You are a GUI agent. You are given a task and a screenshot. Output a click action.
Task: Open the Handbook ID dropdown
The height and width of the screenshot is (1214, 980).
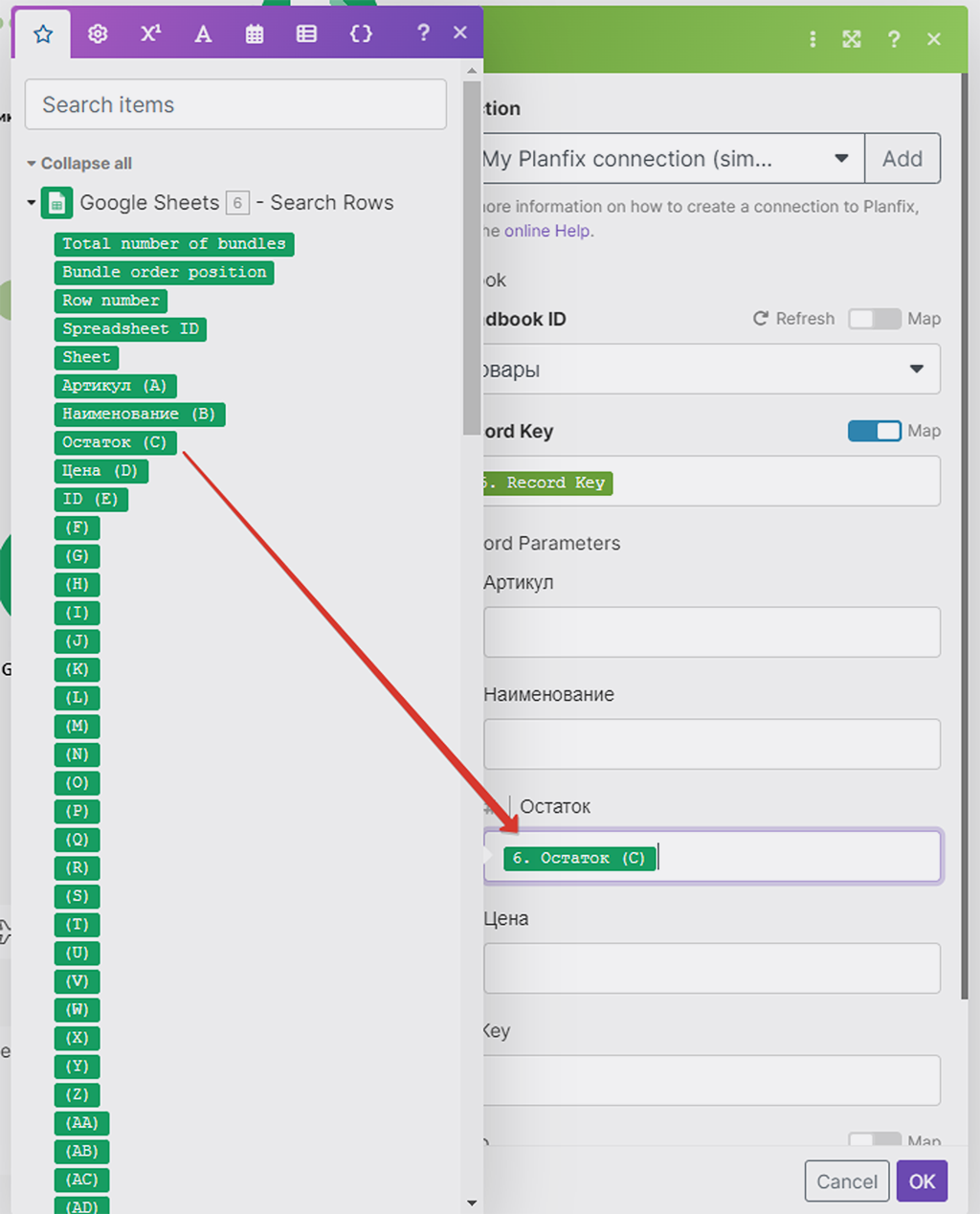(x=712, y=369)
